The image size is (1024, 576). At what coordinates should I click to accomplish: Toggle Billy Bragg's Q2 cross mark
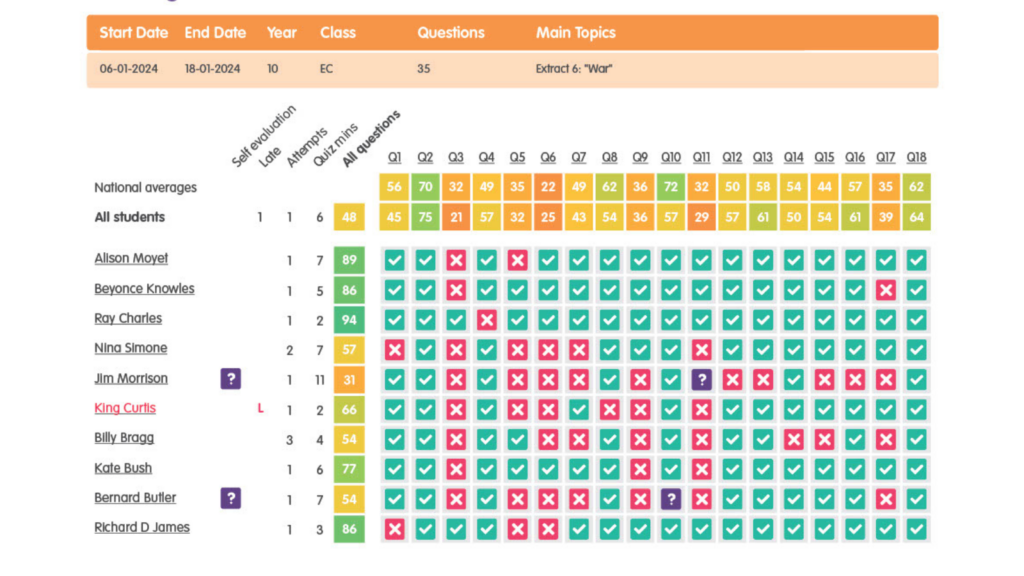pos(425,438)
